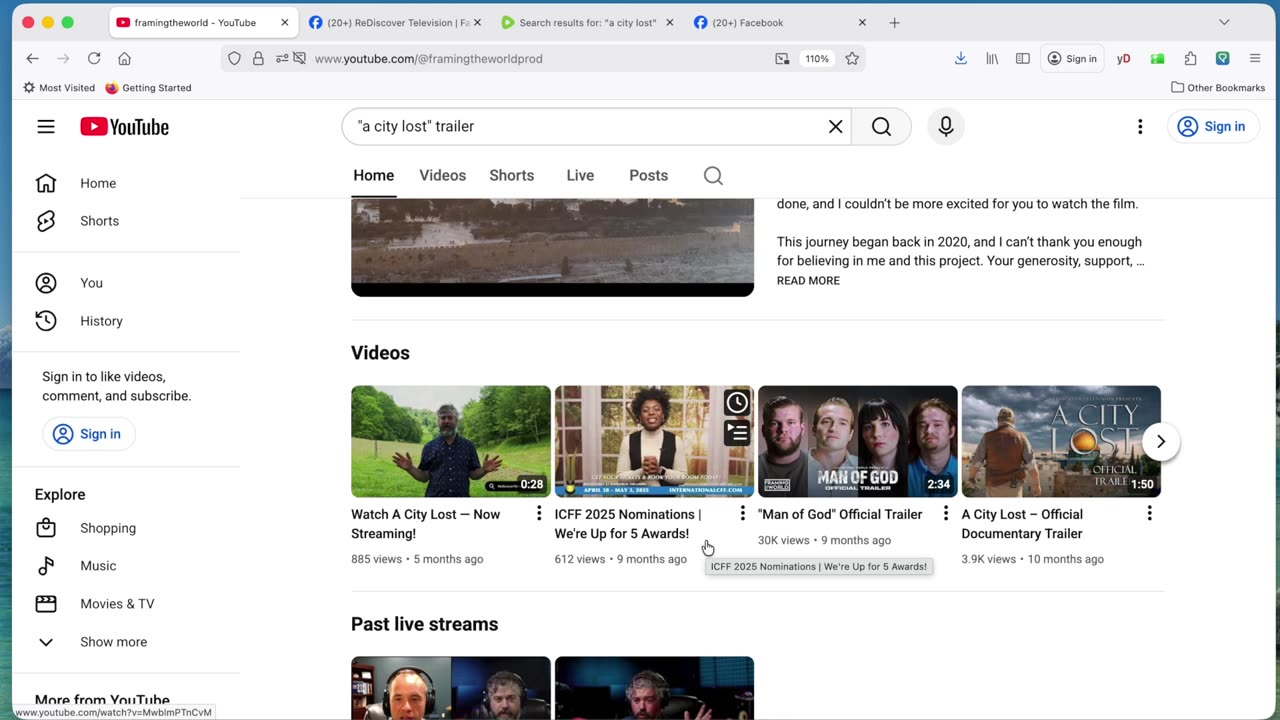This screenshot has width=1280, height=720.
Task: Switch to the (20+) Facebook browser tab
Action: click(780, 22)
